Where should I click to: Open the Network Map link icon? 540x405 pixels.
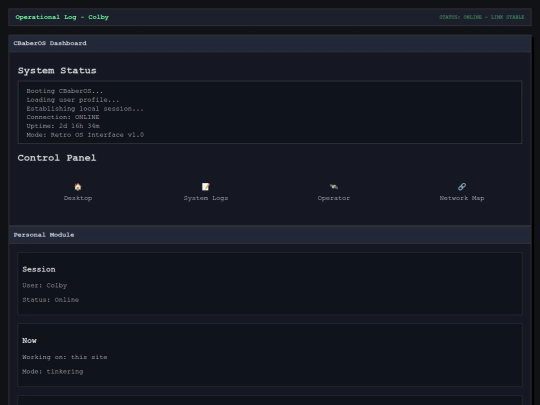tap(462, 187)
